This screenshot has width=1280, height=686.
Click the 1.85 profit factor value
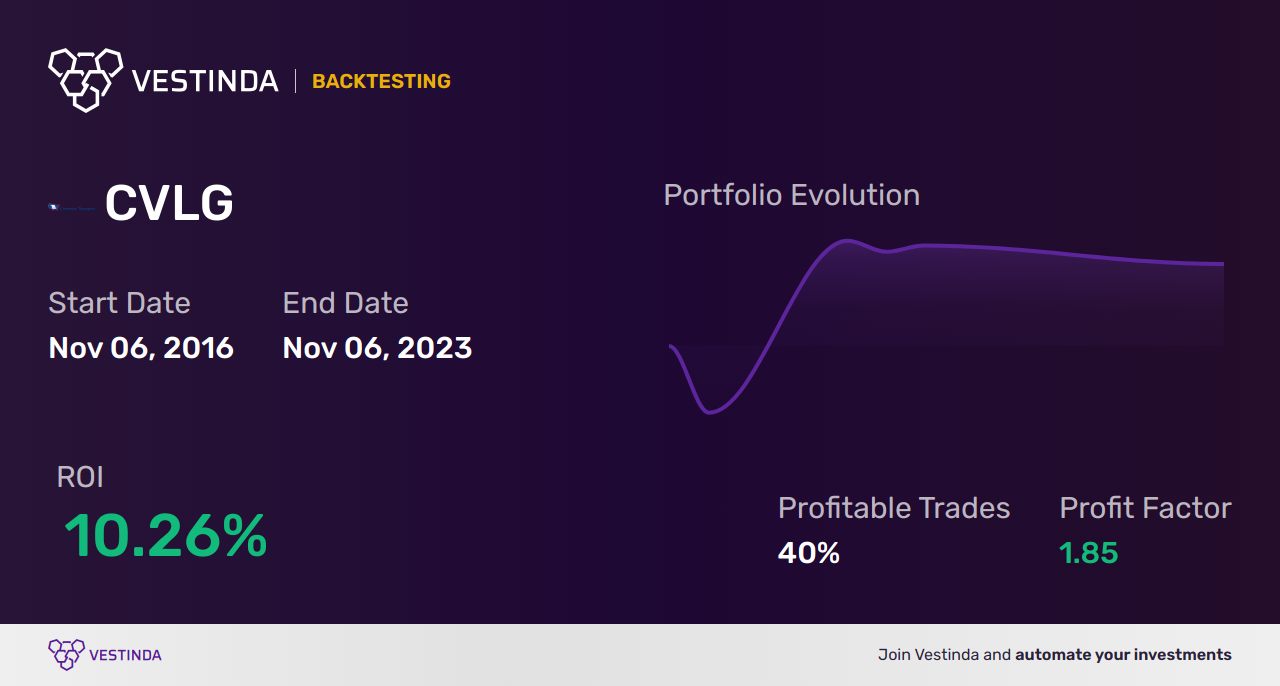point(1088,553)
